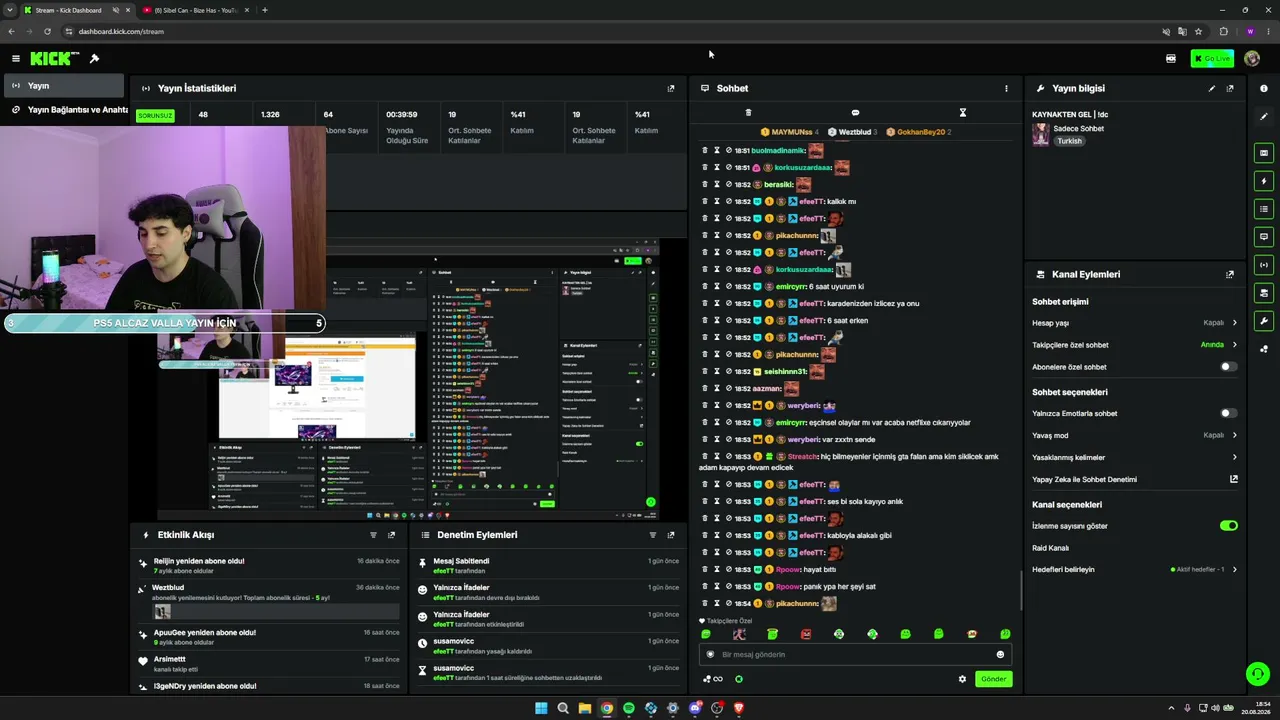Viewport: 1280px width, 720px height.
Task: Click the Raid Kanalı option
Action: [x=1050, y=548]
